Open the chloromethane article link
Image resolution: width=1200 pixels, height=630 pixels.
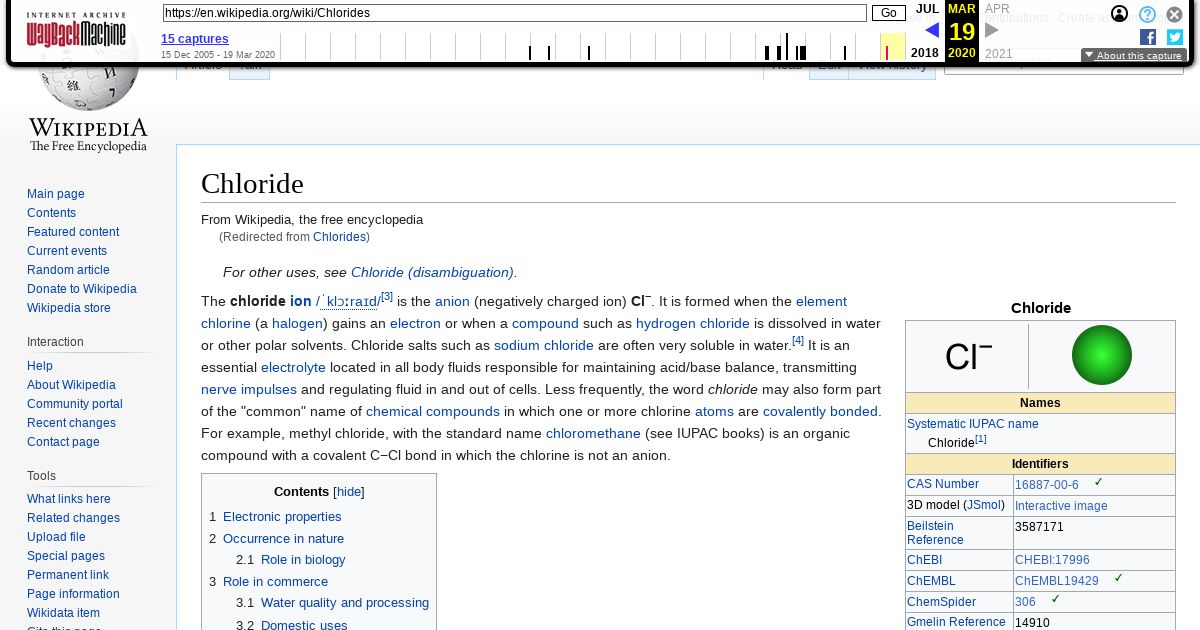[x=593, y=433]
